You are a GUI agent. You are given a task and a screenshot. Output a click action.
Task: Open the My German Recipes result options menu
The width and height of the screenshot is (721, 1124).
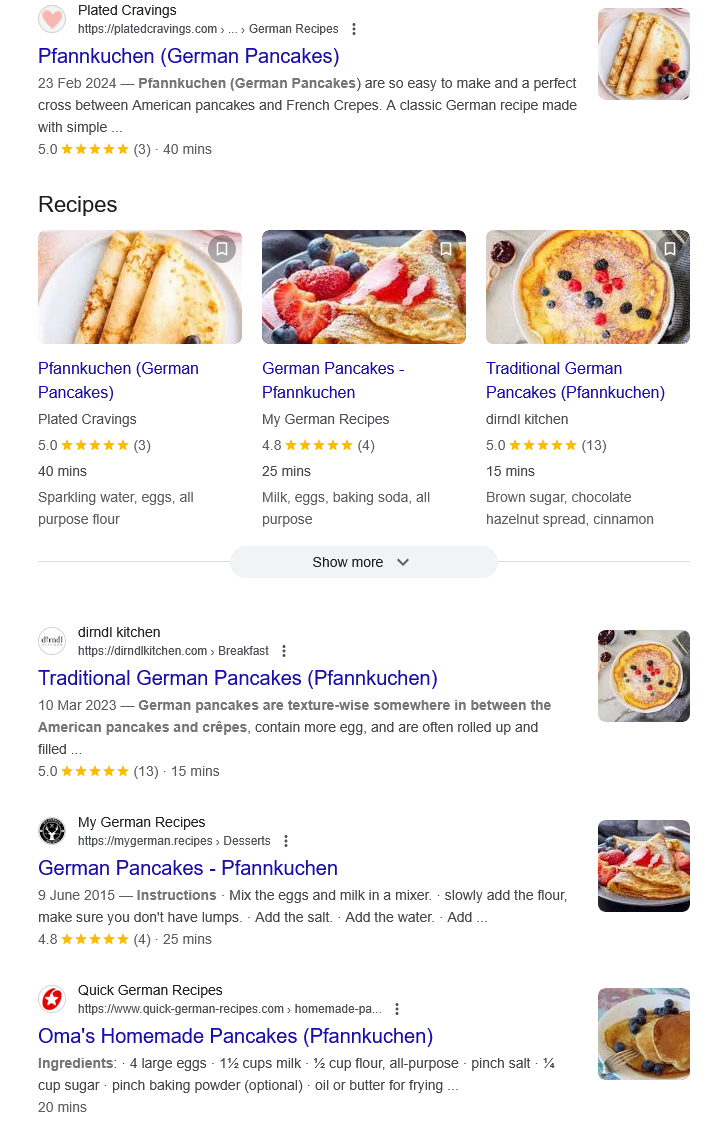tap(286, 841)
